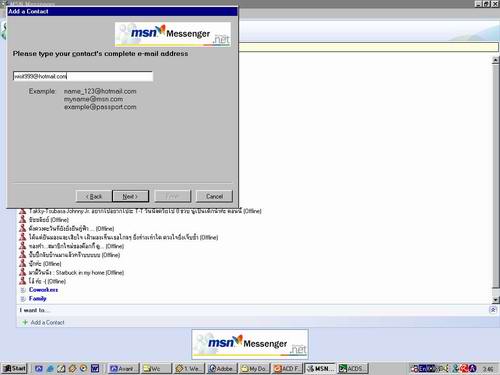Cancel the Add a Contact dialog
Viewport: 500px width, 375px height.
point(214,196)
